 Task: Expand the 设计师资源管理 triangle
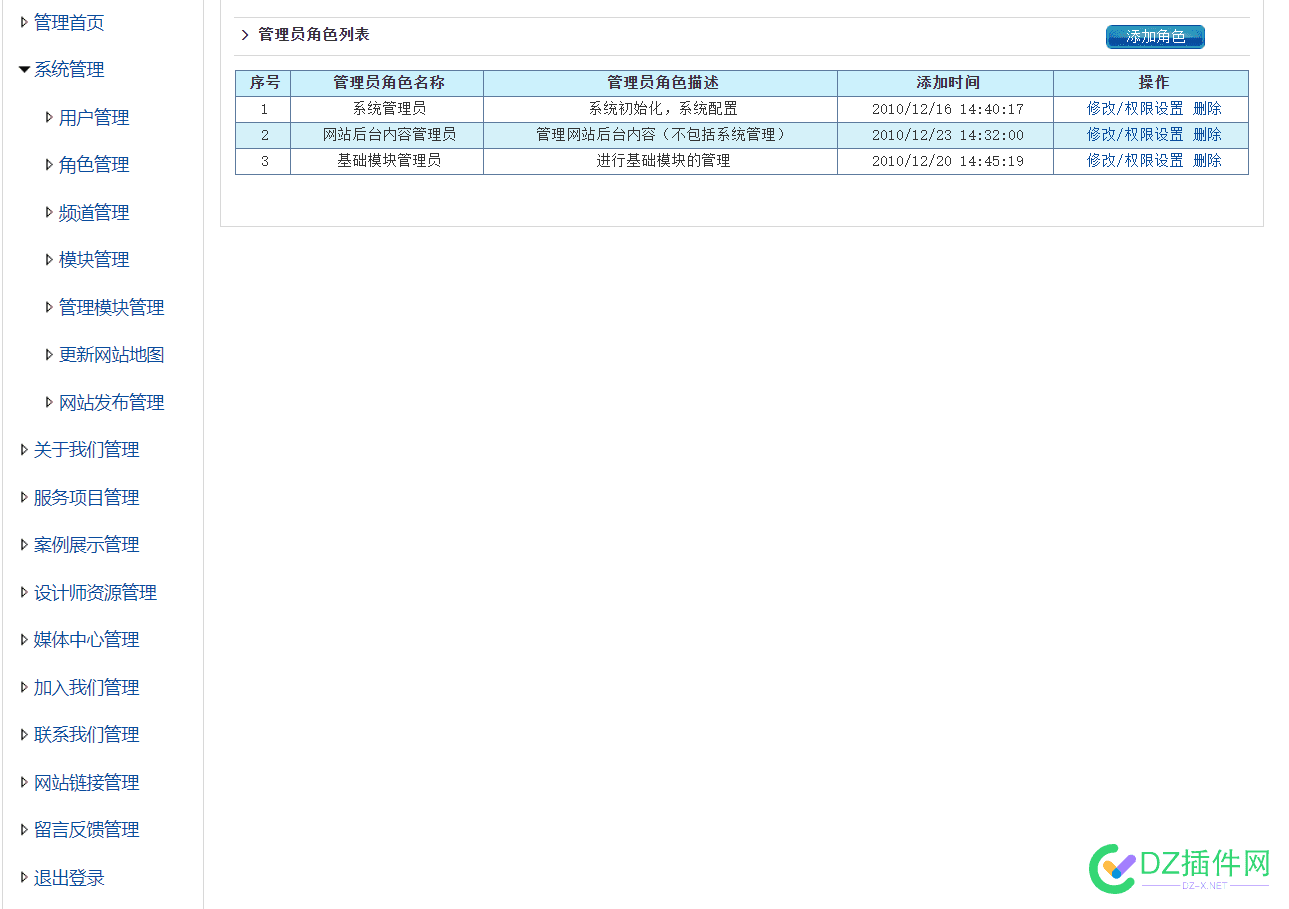(x=24, y=592)
